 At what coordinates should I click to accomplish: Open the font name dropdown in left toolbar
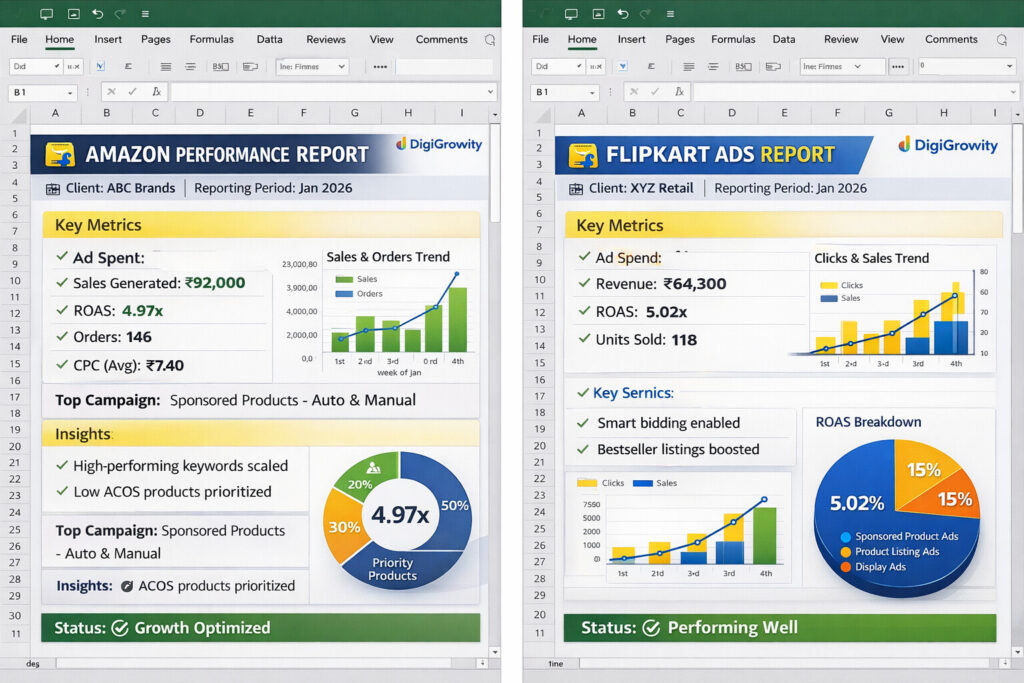[x=341, y=67]
